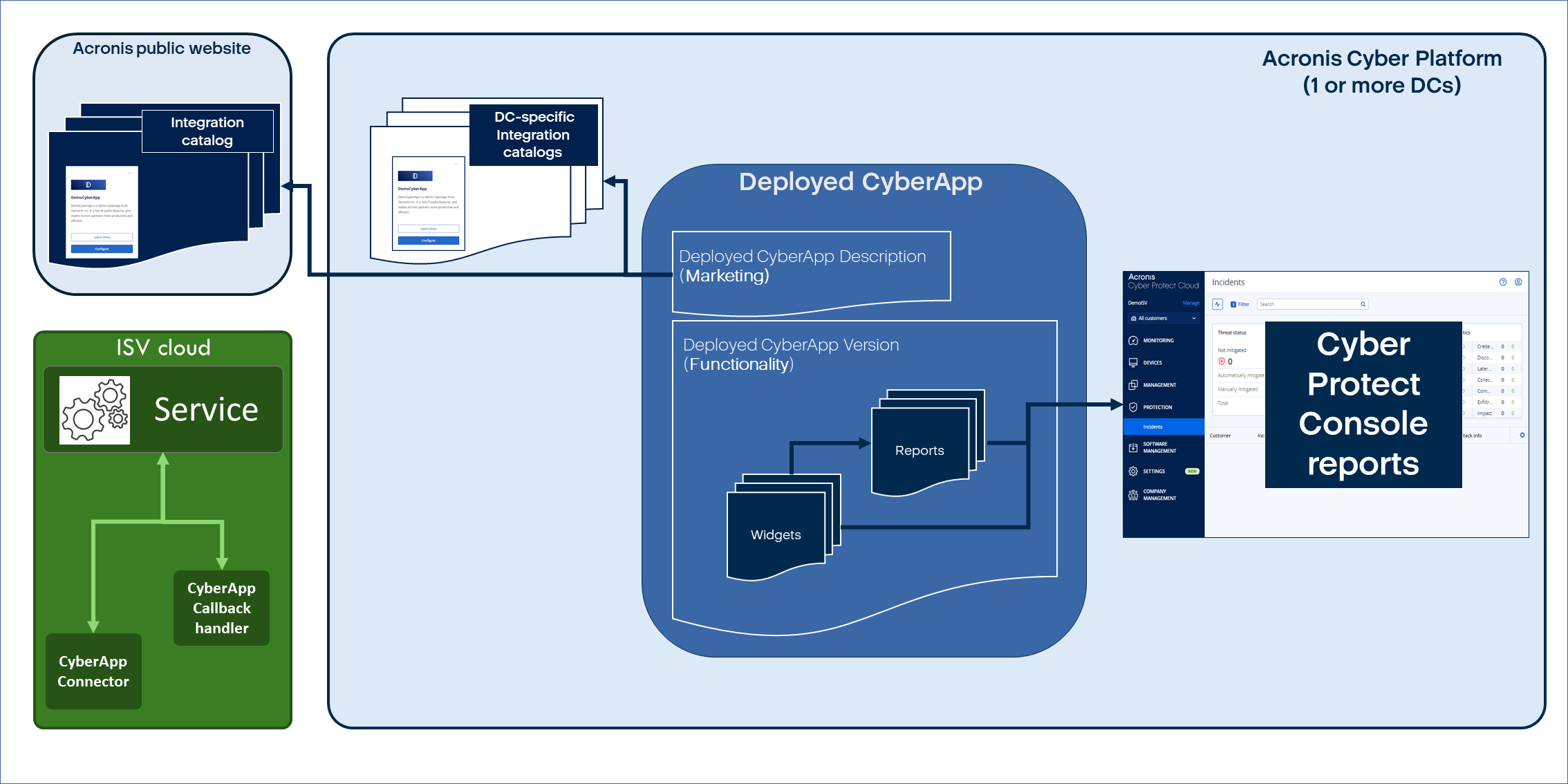Click Configure in the DC-specific catalog card

(429, 241)
